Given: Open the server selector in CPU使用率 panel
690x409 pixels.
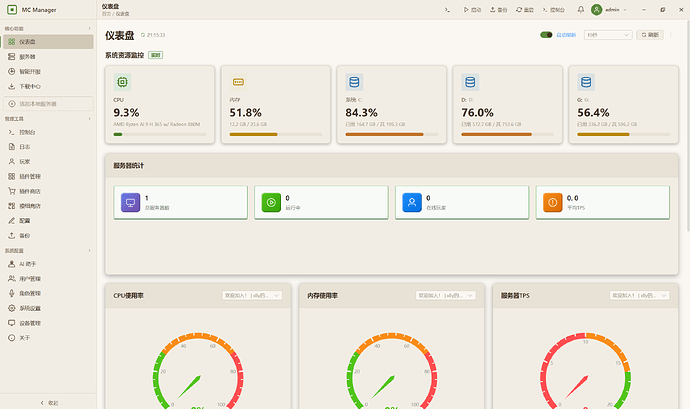Looking at the screenshot, I should click(252, 295).
